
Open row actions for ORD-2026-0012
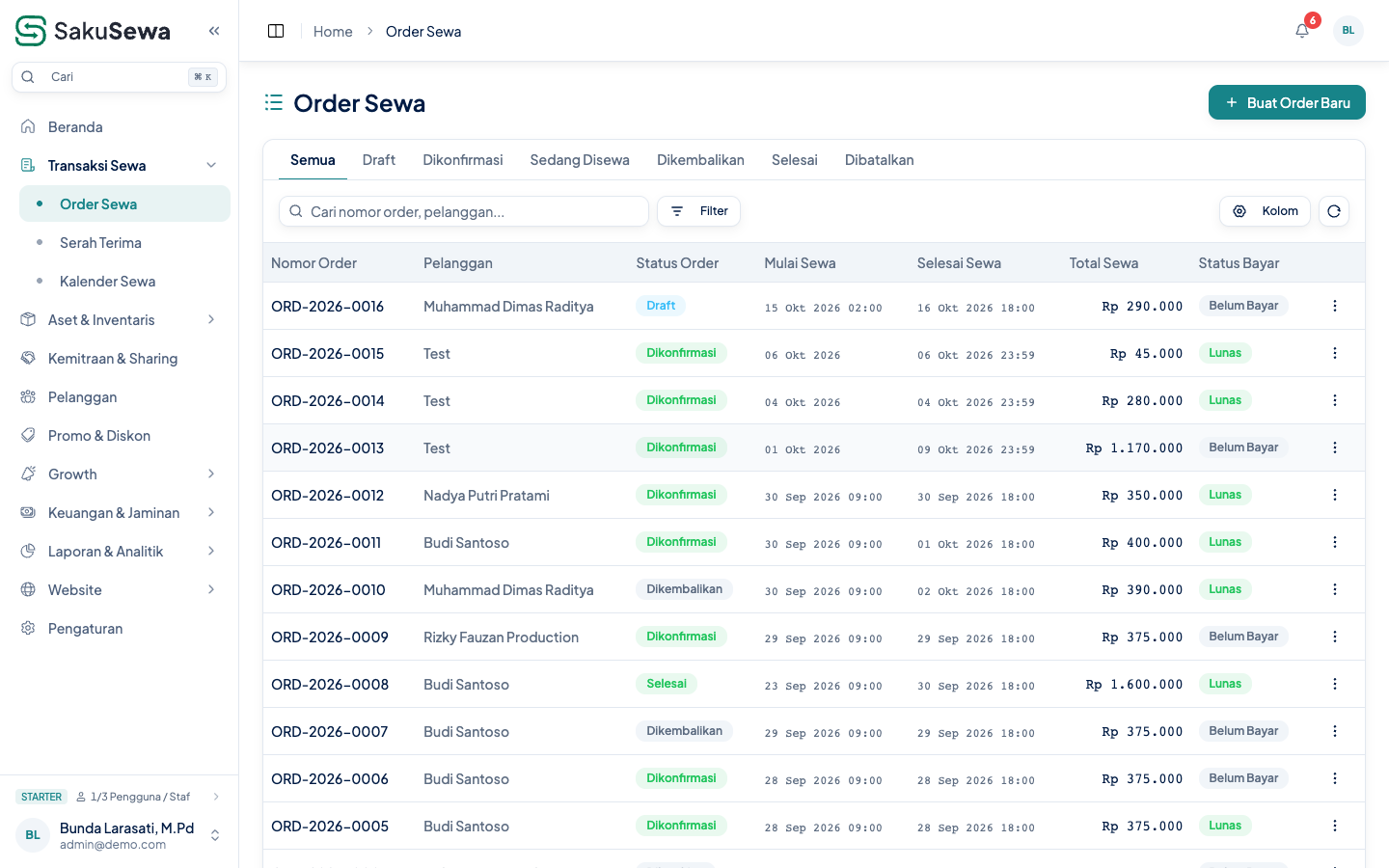click(1335, 495)
